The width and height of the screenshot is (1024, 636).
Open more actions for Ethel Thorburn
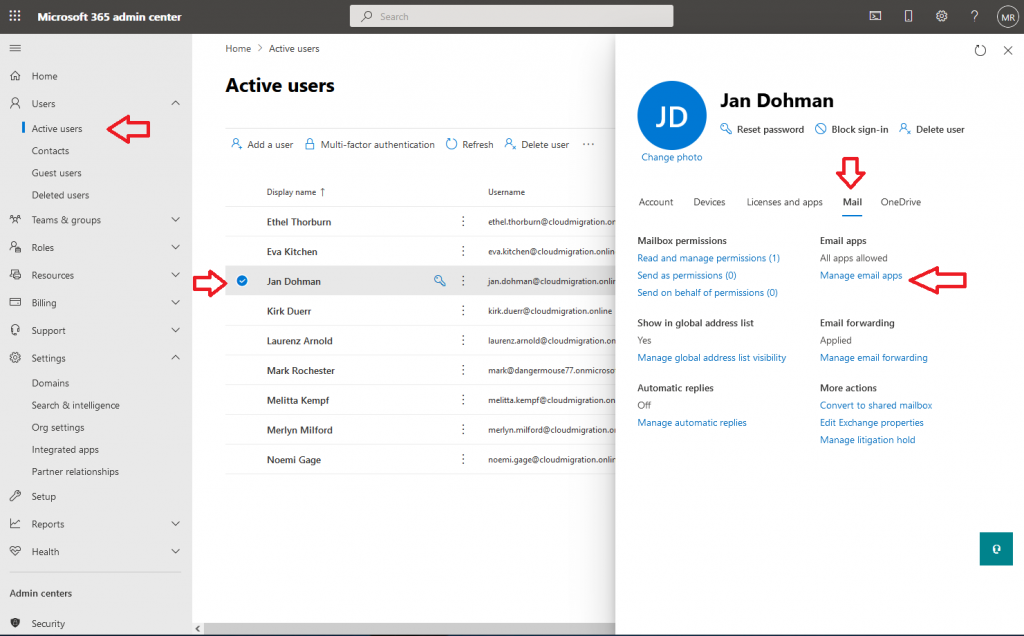coord(463,221)
